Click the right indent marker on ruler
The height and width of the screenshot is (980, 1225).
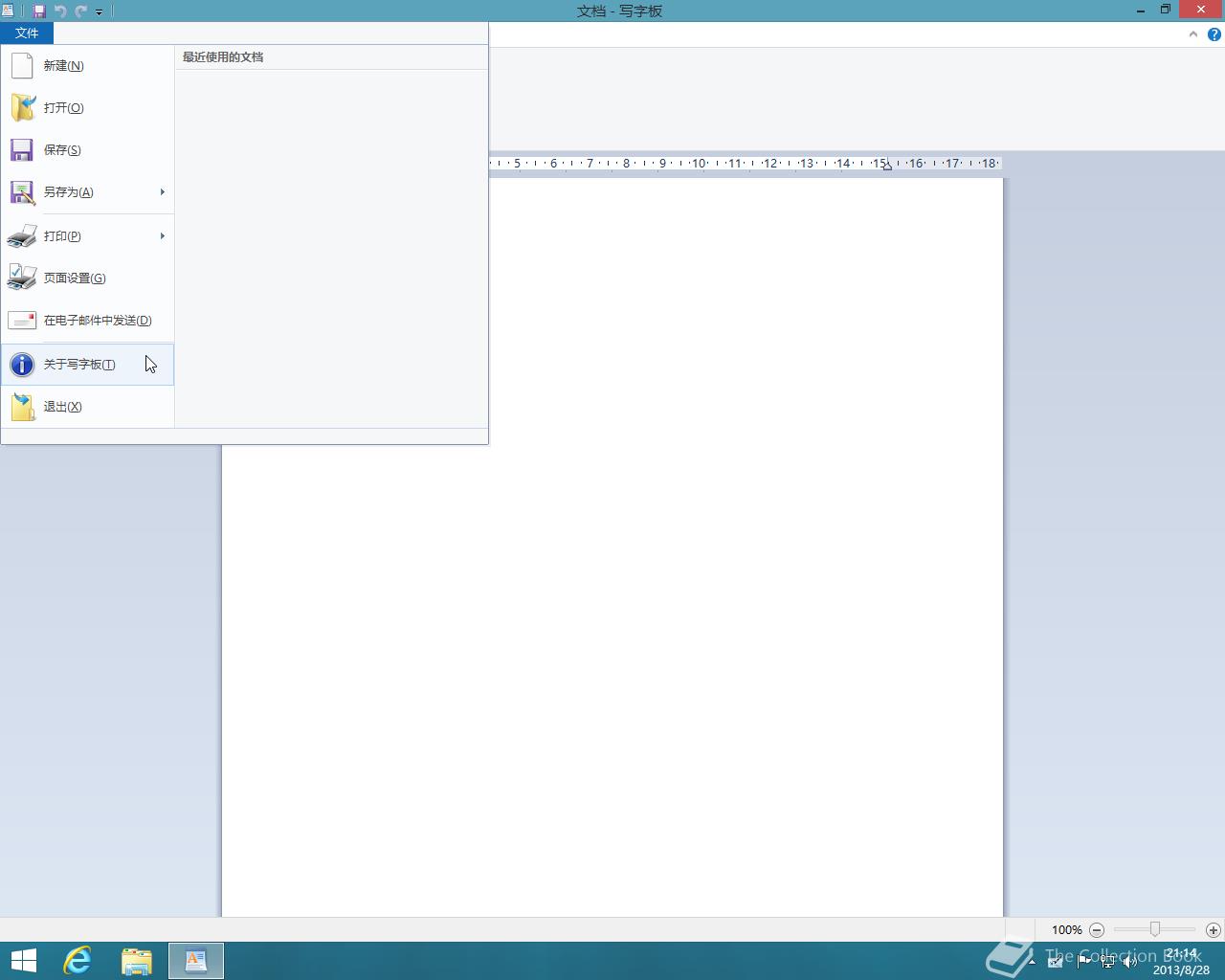click(x=888, y=167)
